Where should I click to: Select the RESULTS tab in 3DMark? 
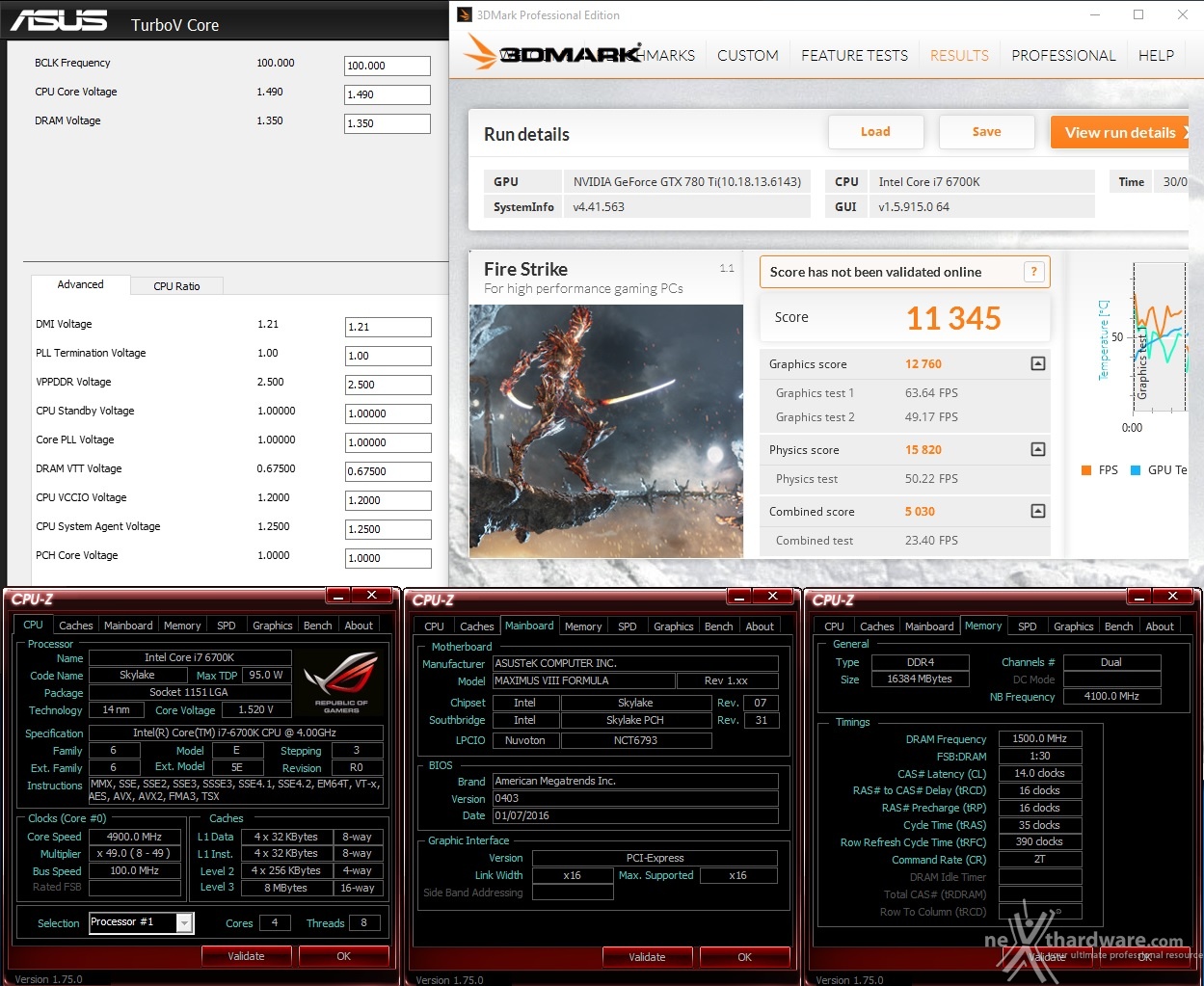tap(959, 55)
